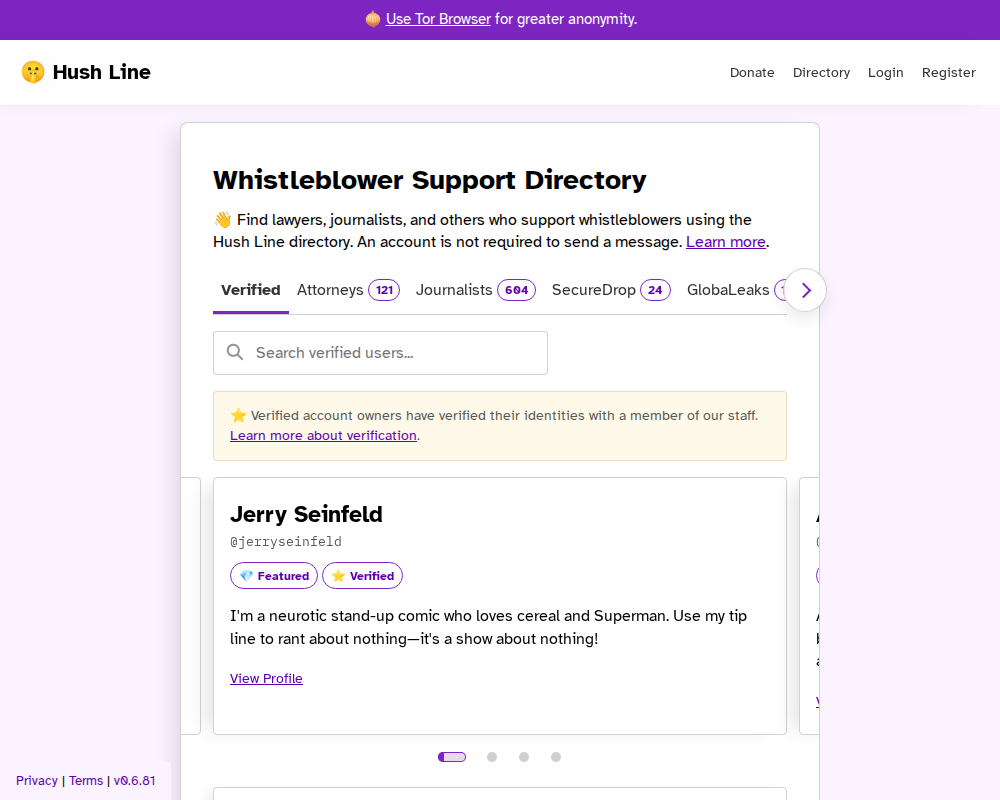The width and height of the screenshot is (1000, 800).
Task: Click the Jerry Seinfeld card heading
Action: [306, 514]
